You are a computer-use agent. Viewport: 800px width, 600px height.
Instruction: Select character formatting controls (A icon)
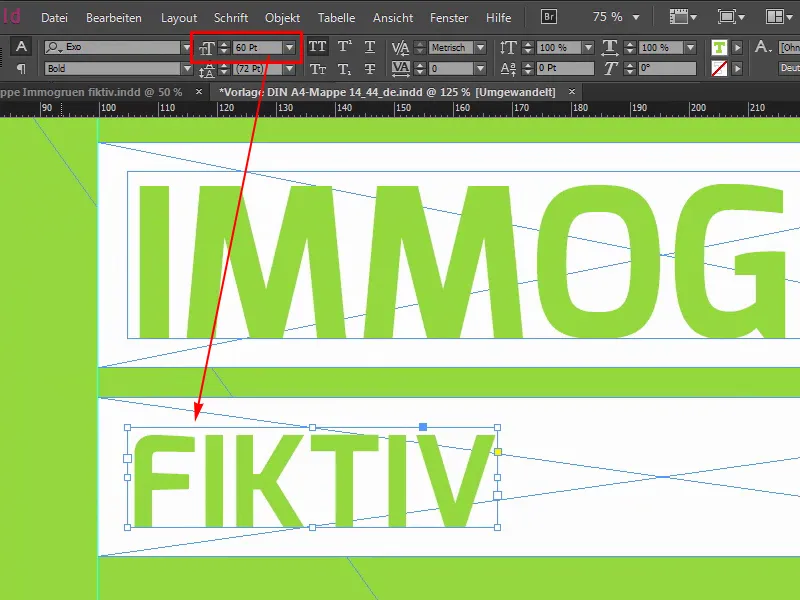21,47
